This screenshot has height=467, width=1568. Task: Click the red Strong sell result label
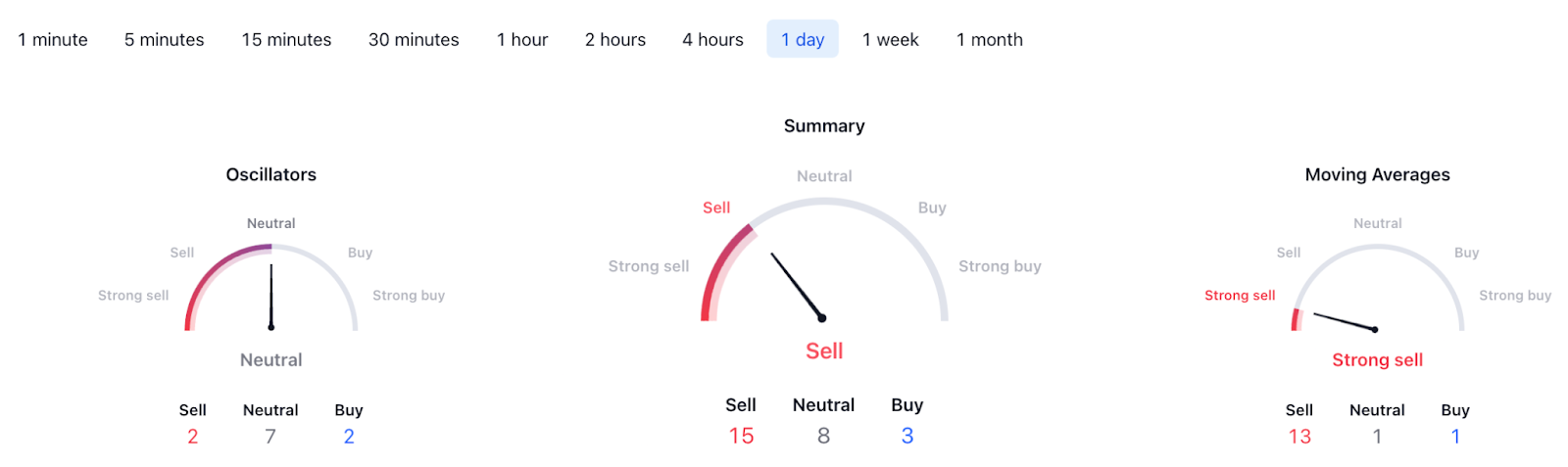(x=1377, y=360)
